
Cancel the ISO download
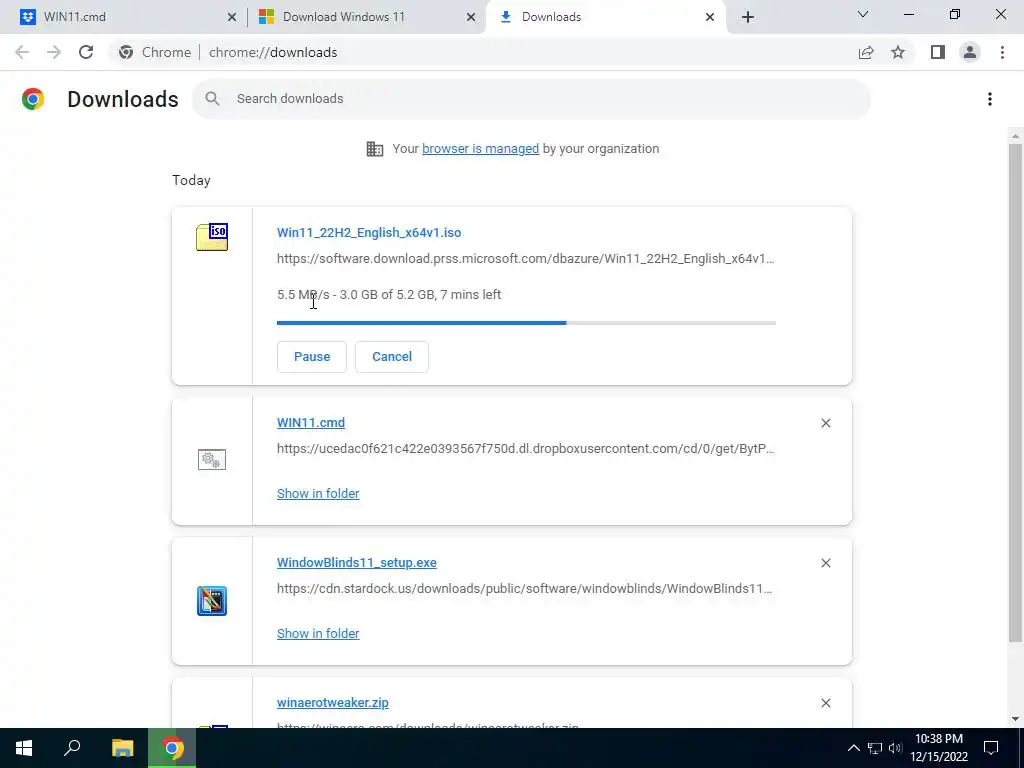[392, 357]
